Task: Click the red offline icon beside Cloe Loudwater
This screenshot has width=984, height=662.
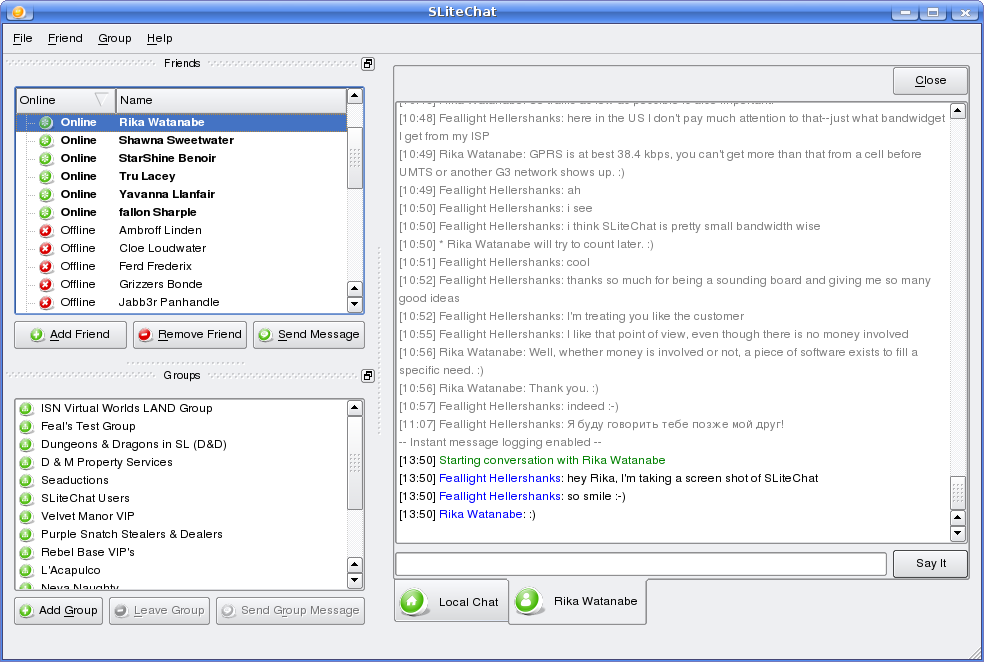Action: (x=46, y=248)
